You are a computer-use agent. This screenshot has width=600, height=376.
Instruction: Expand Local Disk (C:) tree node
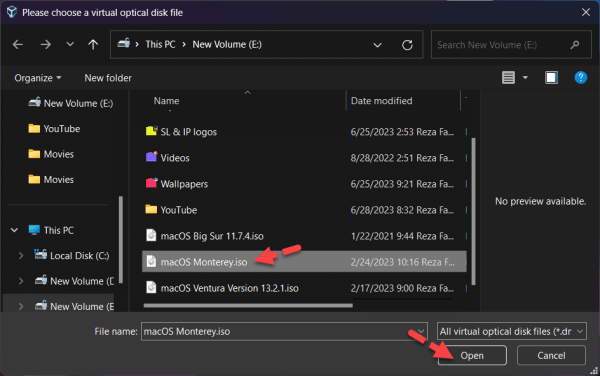pos(21,256)
